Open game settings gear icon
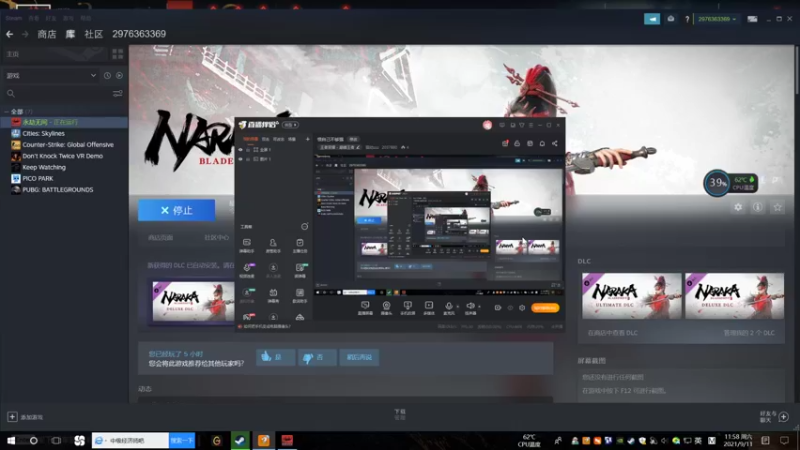This screenshot has width=800, height=450. click(738, 207)
